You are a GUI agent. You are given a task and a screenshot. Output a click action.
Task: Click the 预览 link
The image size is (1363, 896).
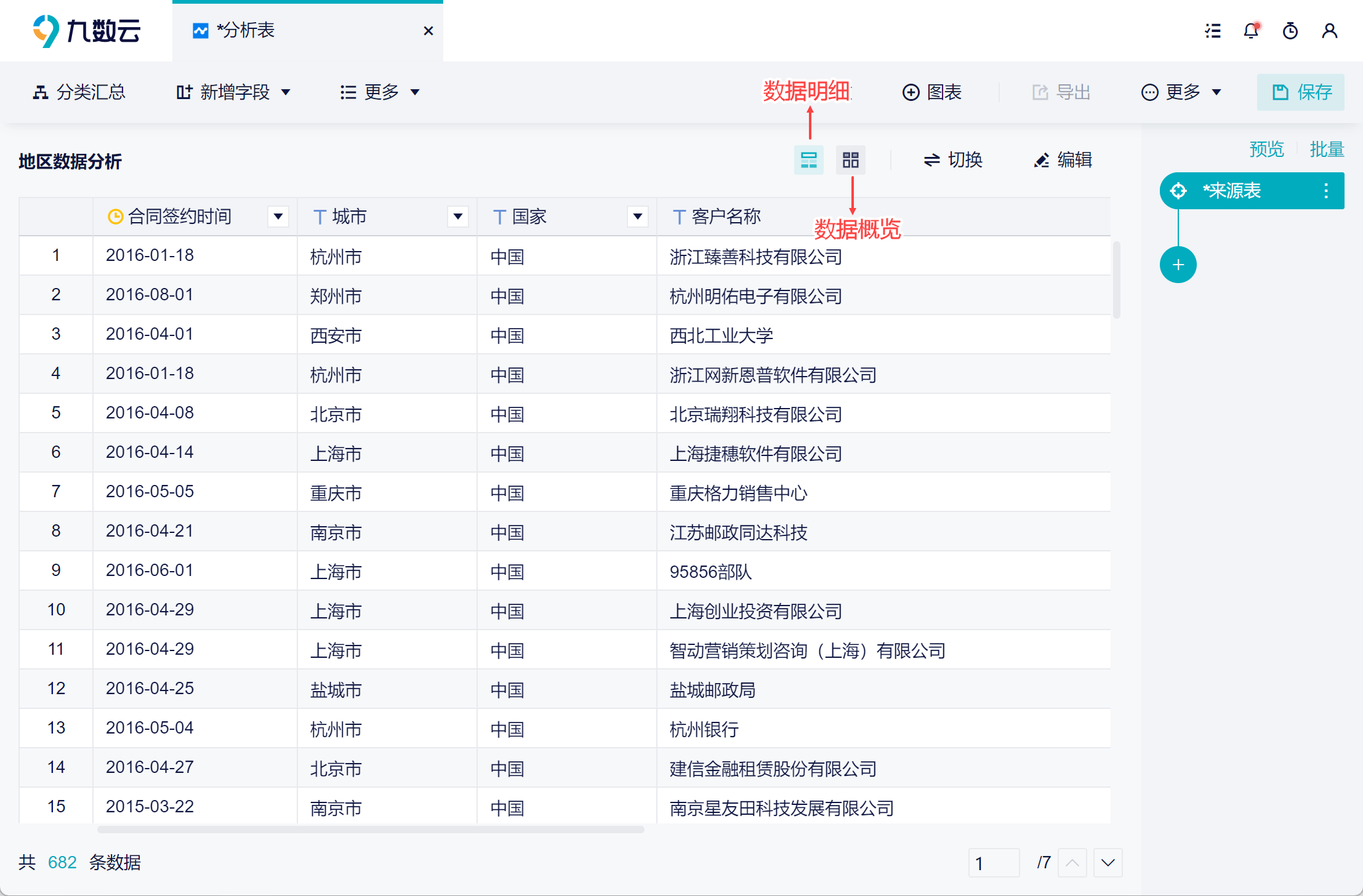(1266, 149)
